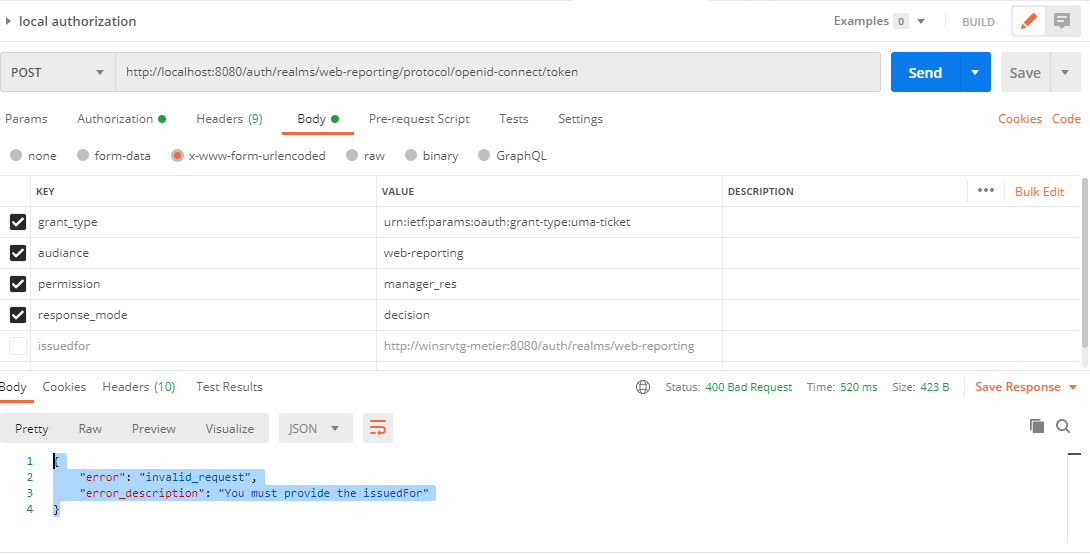Switch to the Params tab

click(x=26, y=119)
